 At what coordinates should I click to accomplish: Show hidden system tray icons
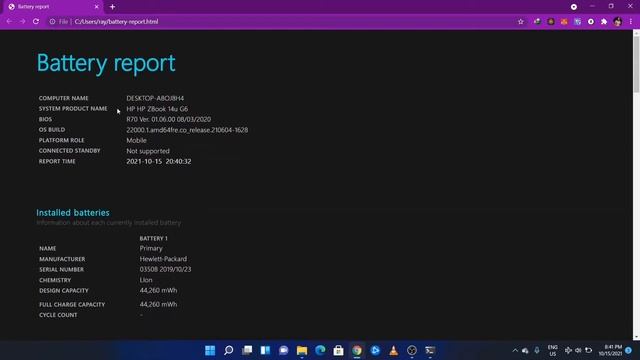tap(515, 350)
